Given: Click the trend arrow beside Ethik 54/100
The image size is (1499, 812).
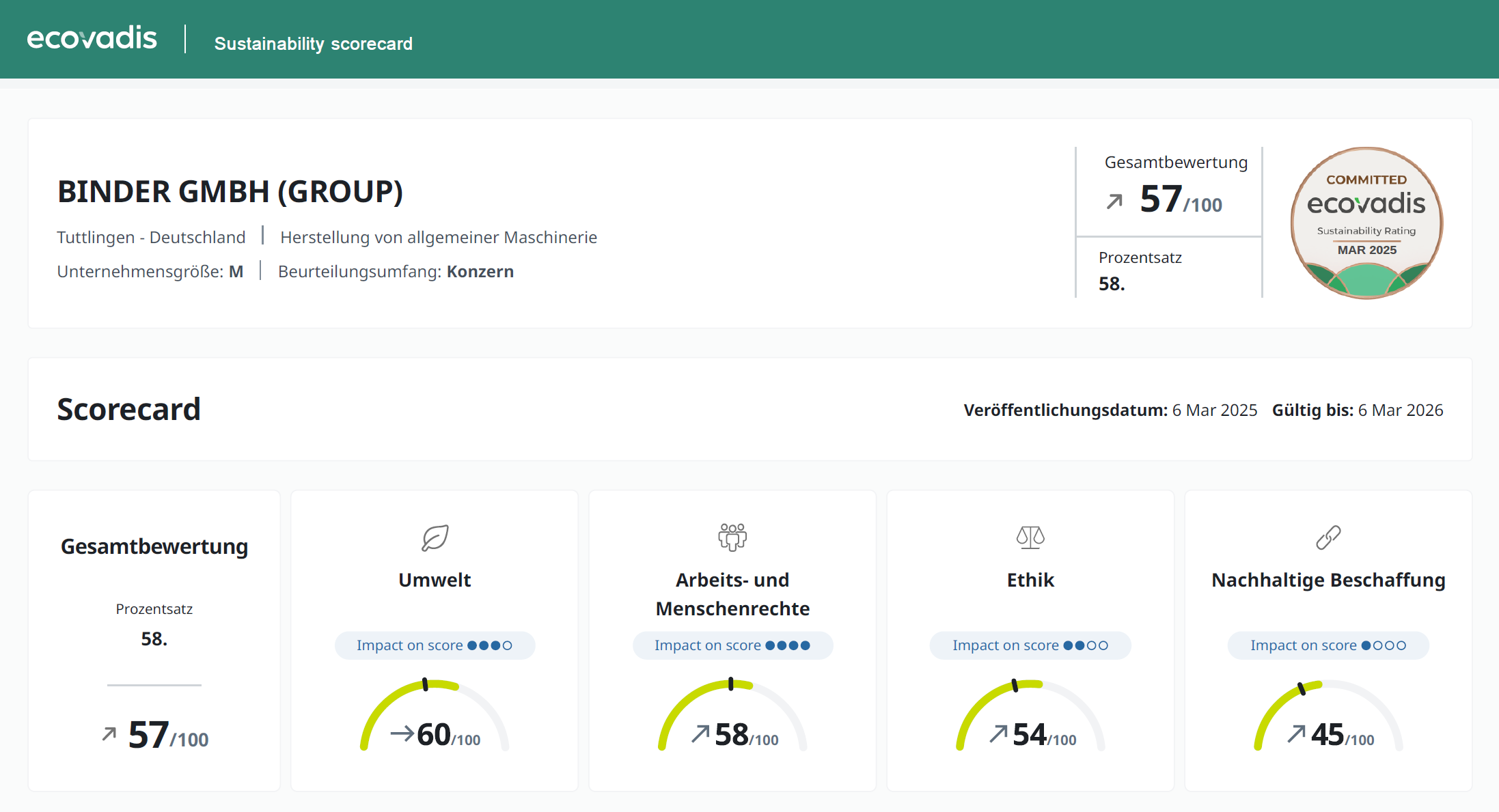Looking at the screenshot, I should coord(998,734).
